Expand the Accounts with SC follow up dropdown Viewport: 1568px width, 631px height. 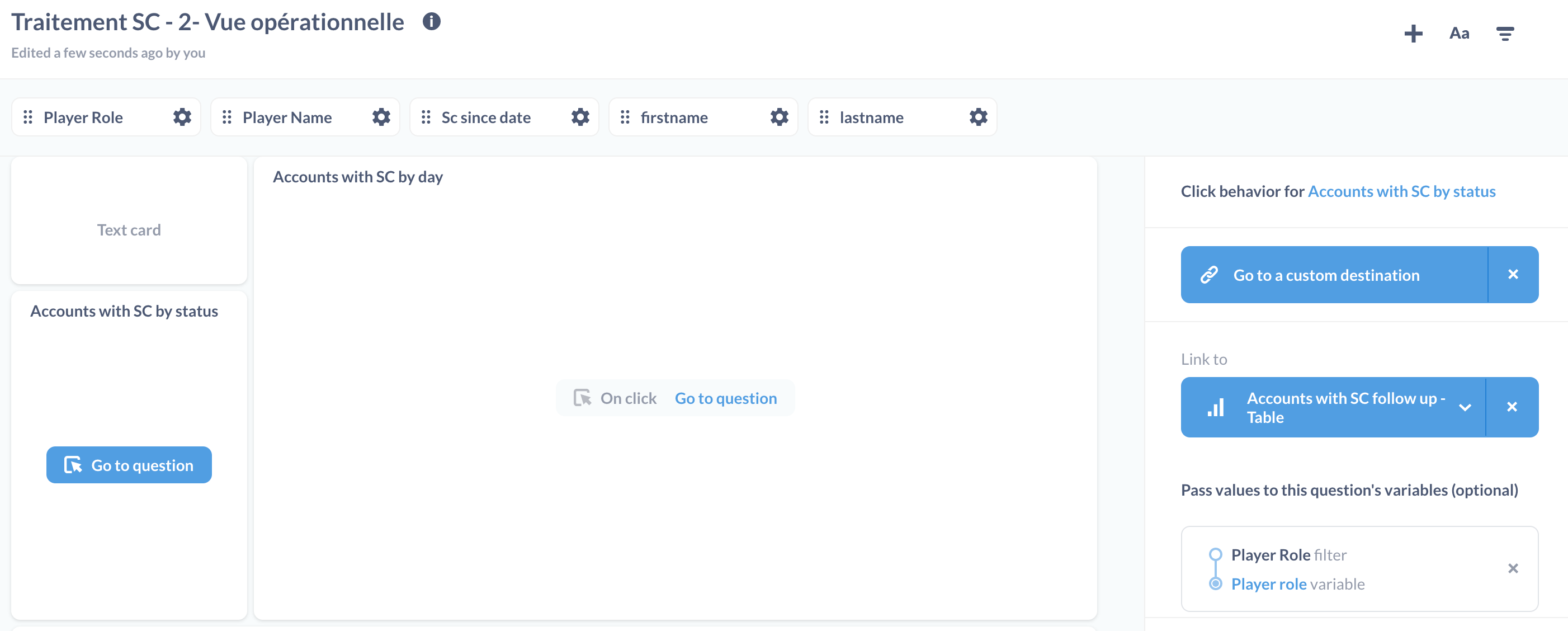point(1466,407)
